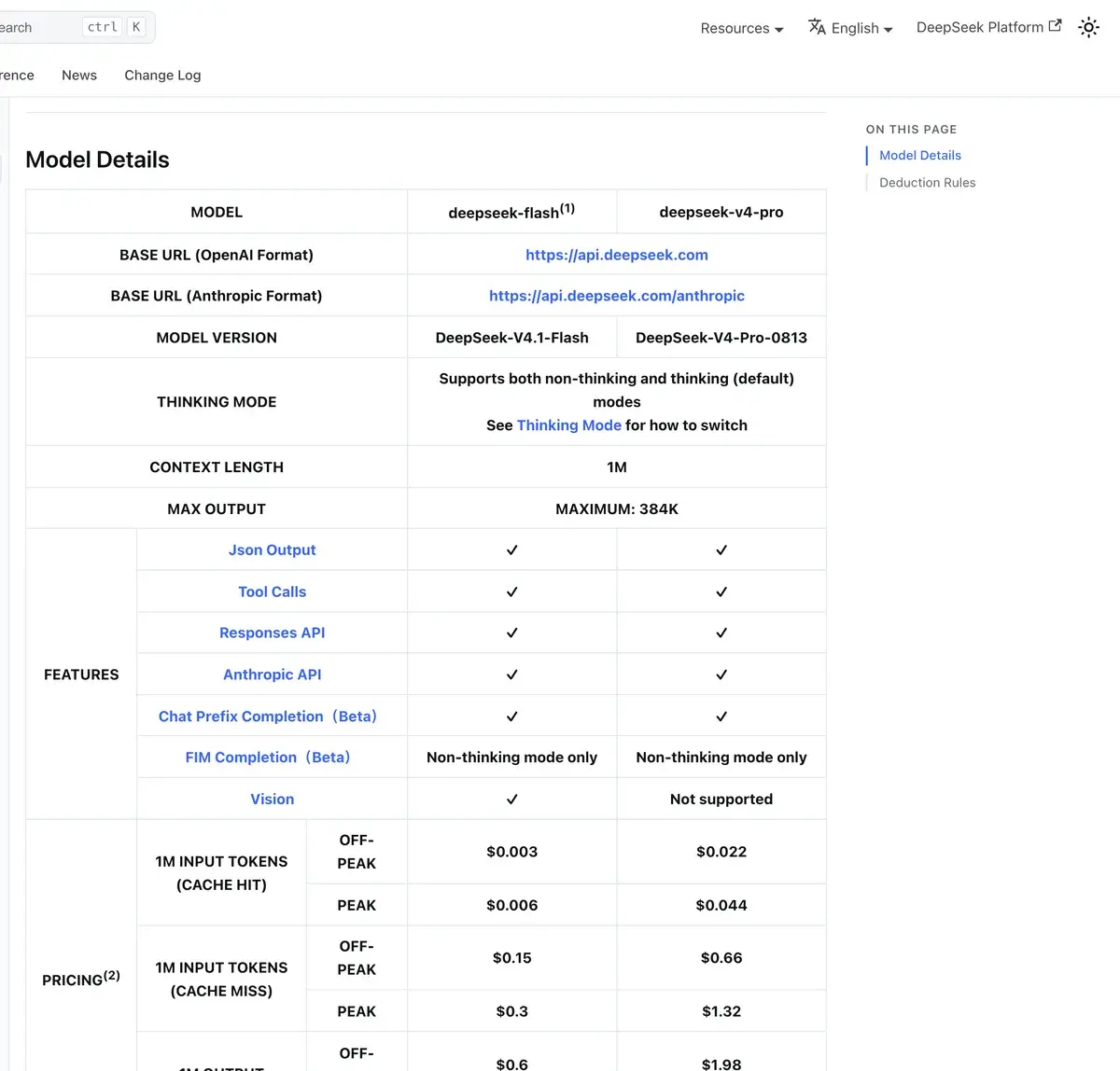The width and height of the screenshot is (1120, 1071).
Task: Click the DeepSeek-V4.1-Flash version cell
Action: (511, 338)
